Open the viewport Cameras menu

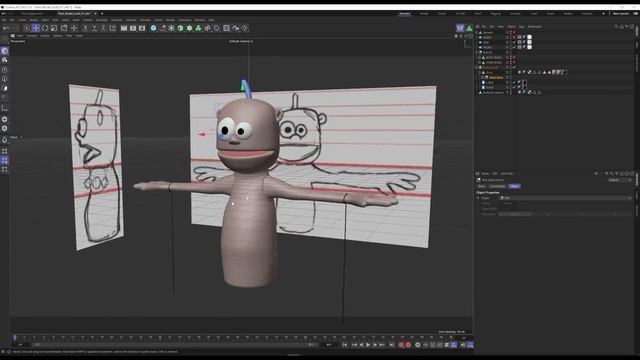pos(32,36)
